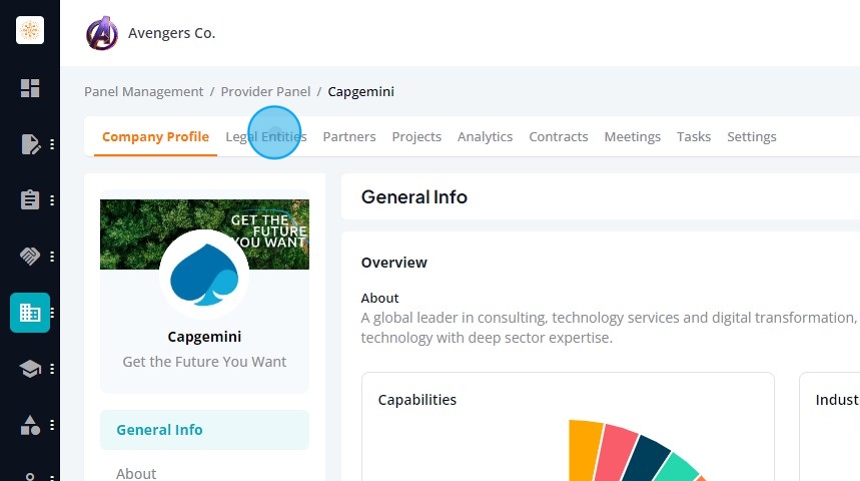Image resolution: width=860 pixels, height=481 pixels.
Task: Click the Capgemini spade logo avatar
Action: (x=204, y=274)
